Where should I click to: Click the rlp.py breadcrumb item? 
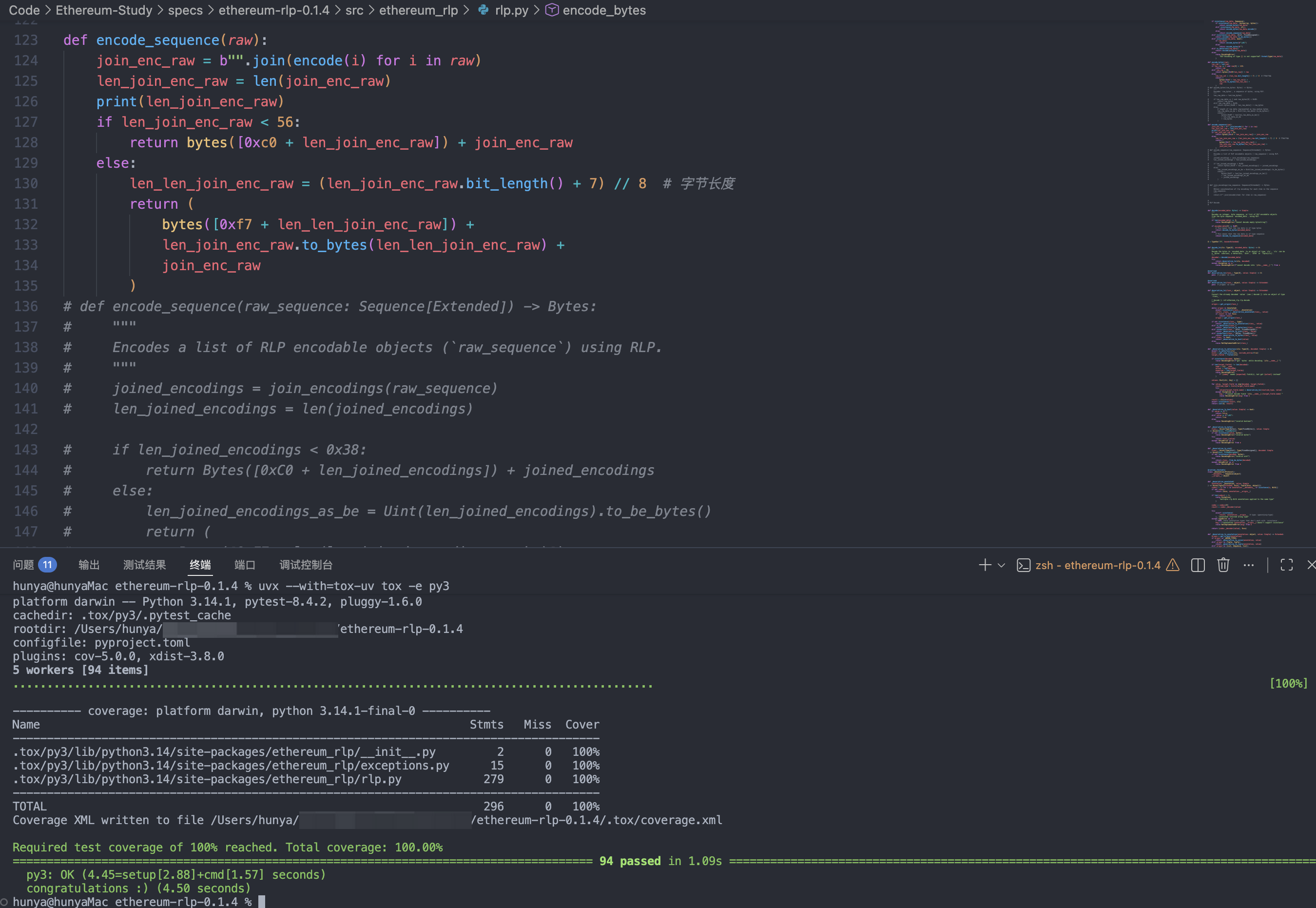pos(510,10)
